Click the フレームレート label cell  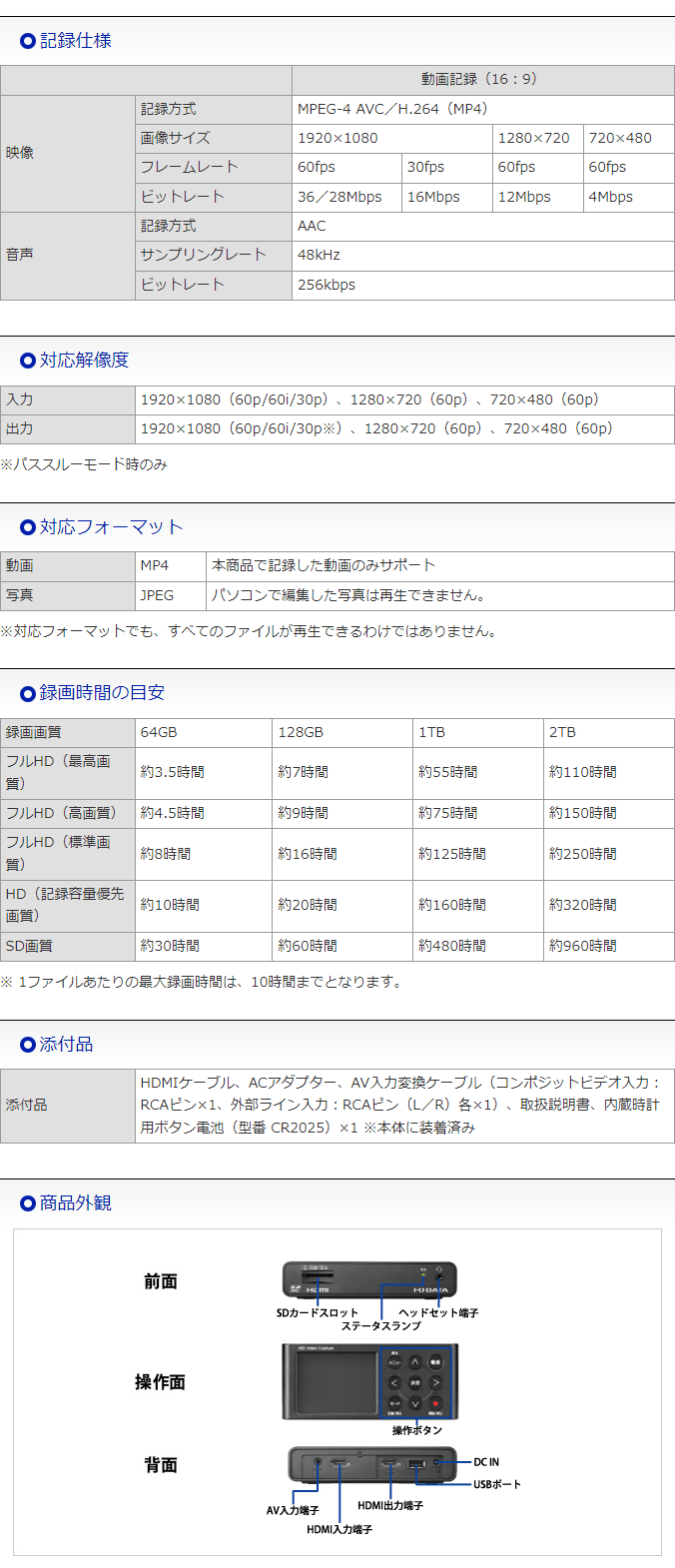point(214,167)
